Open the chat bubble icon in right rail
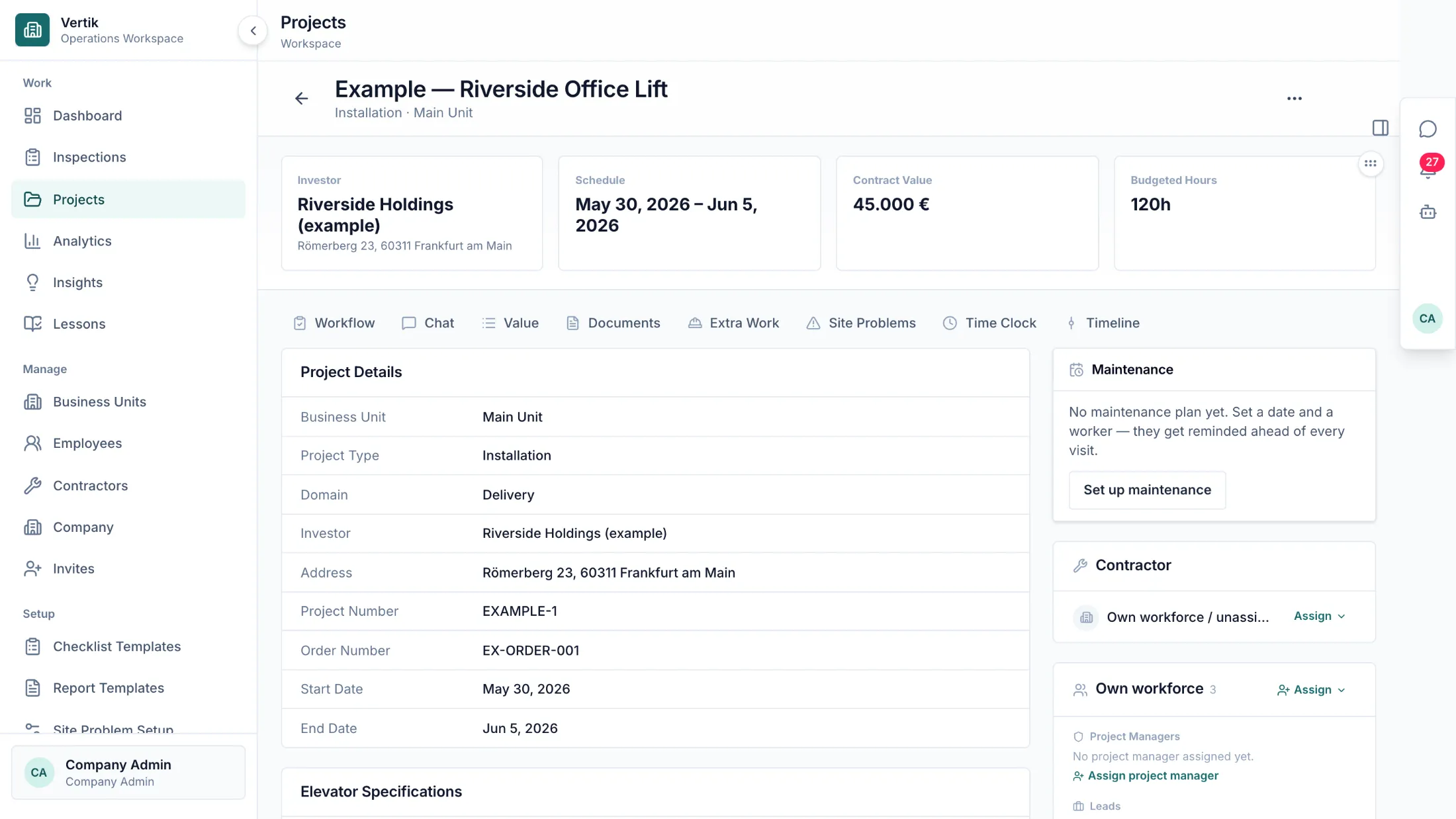This screenshot has width=1456, height=819. pos(1428,129)
